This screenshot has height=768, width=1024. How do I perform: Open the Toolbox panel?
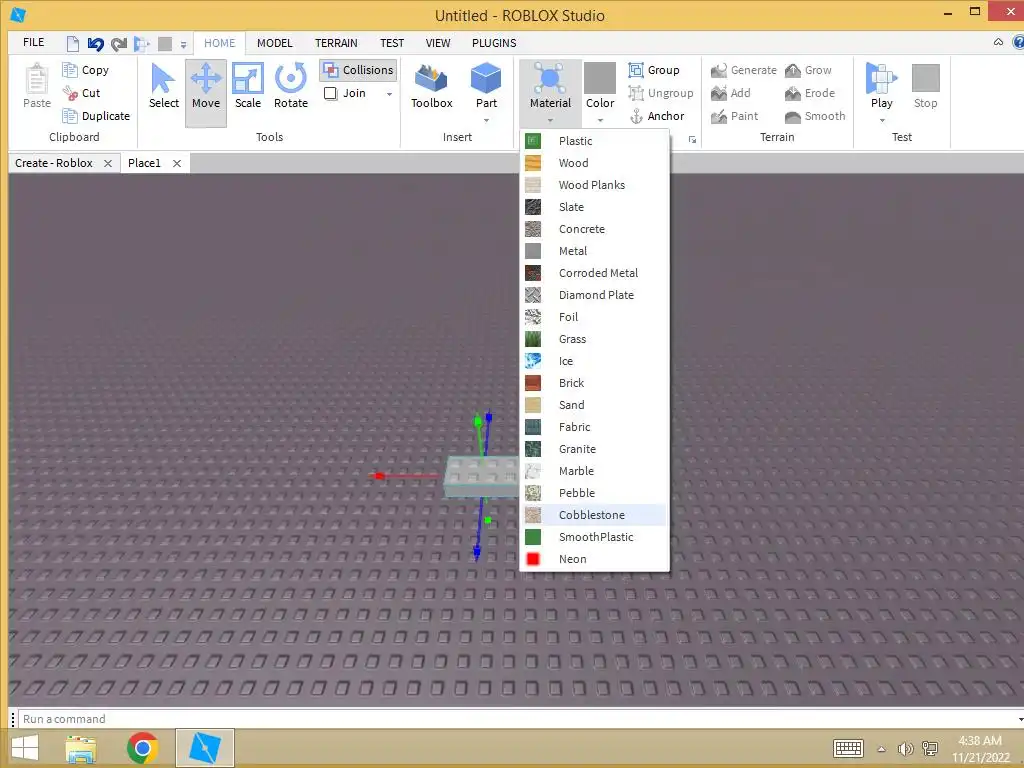tap(432, 87)
